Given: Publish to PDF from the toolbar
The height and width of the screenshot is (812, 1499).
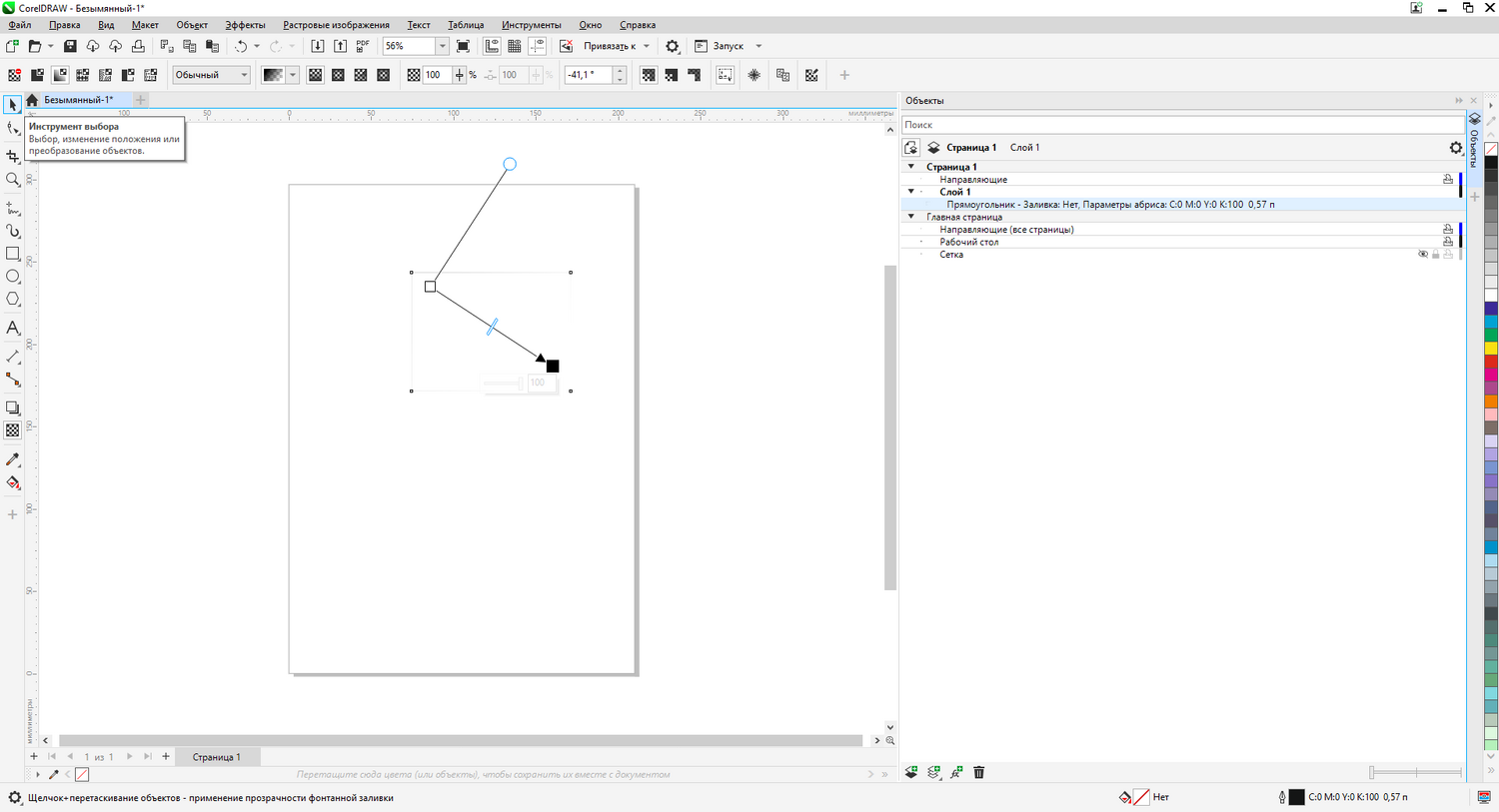Looking at the screenshot, I should 363,46.
